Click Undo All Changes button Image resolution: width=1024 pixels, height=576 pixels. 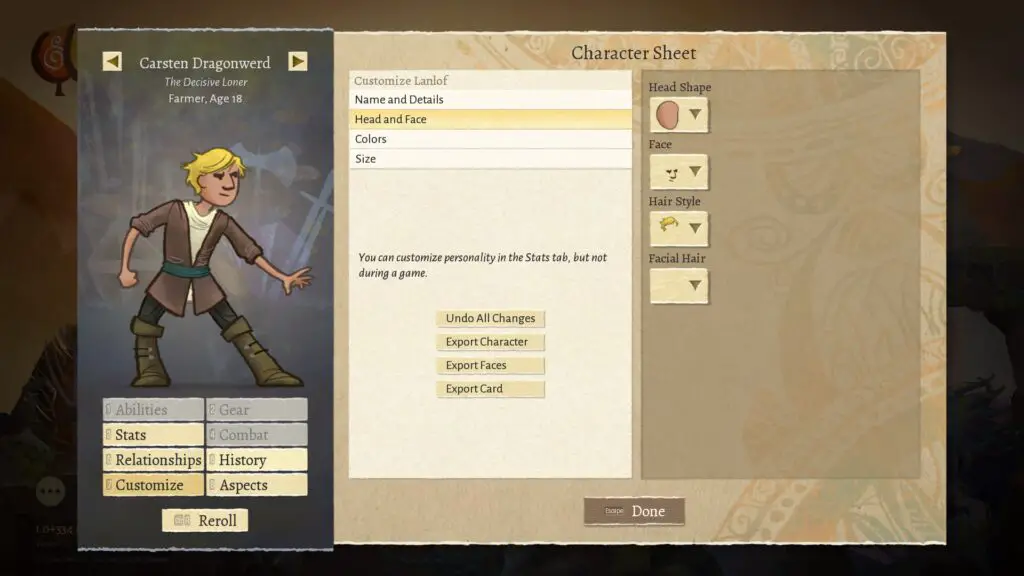point(490,318)
